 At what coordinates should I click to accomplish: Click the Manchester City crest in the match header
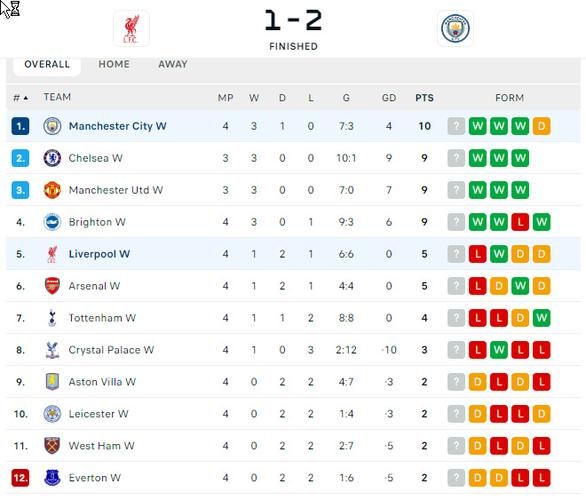pos(455,28)
